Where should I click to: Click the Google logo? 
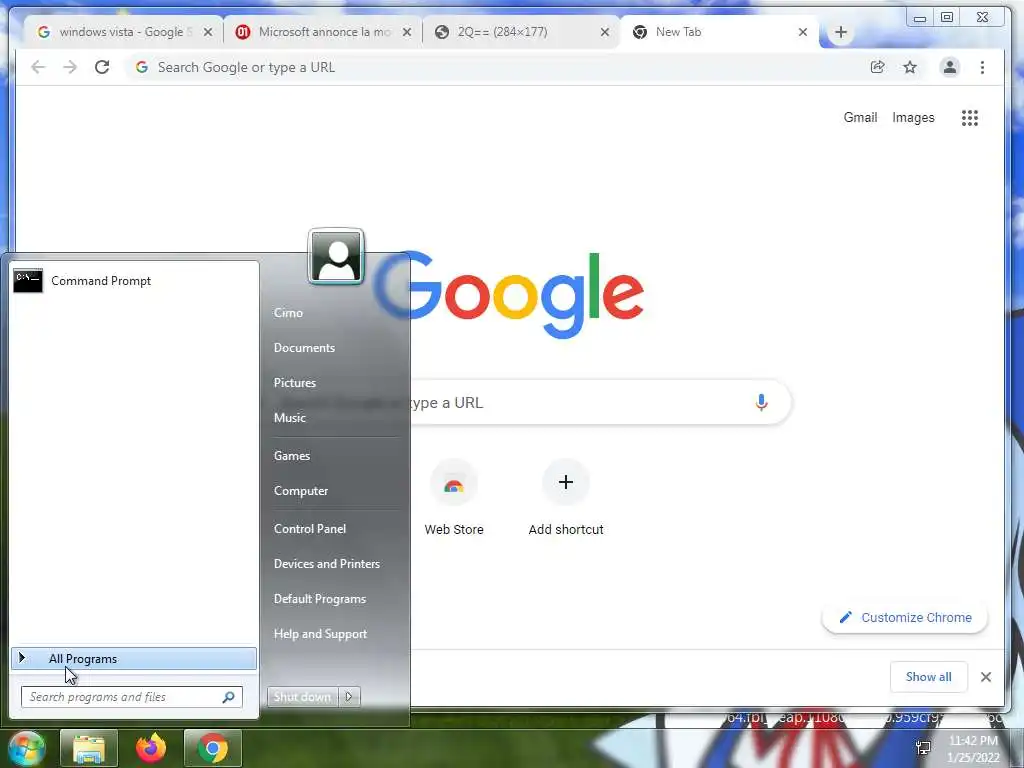509,295
